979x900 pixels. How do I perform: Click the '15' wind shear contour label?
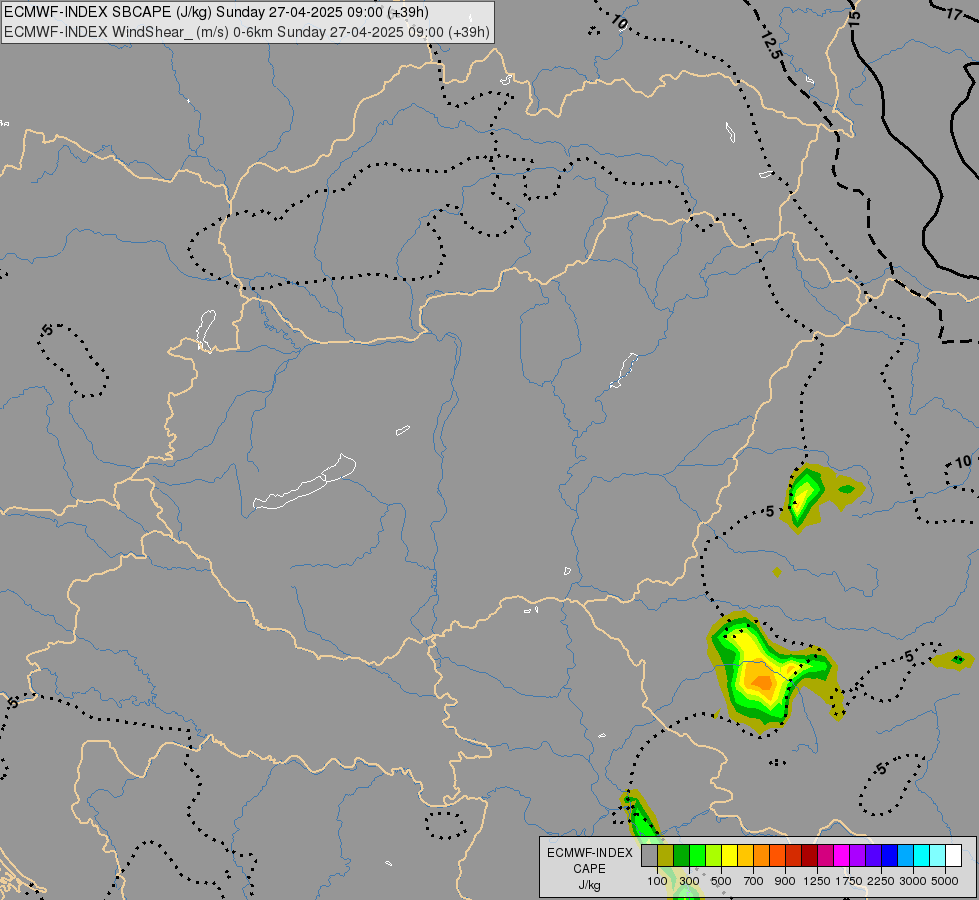click(x=854, y=17)
